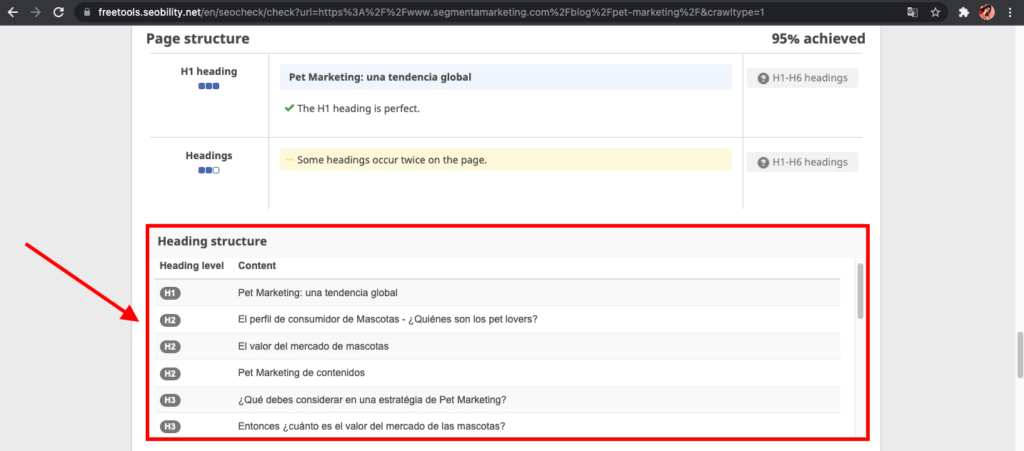Click H1 heading rating squares

[209, 86]
